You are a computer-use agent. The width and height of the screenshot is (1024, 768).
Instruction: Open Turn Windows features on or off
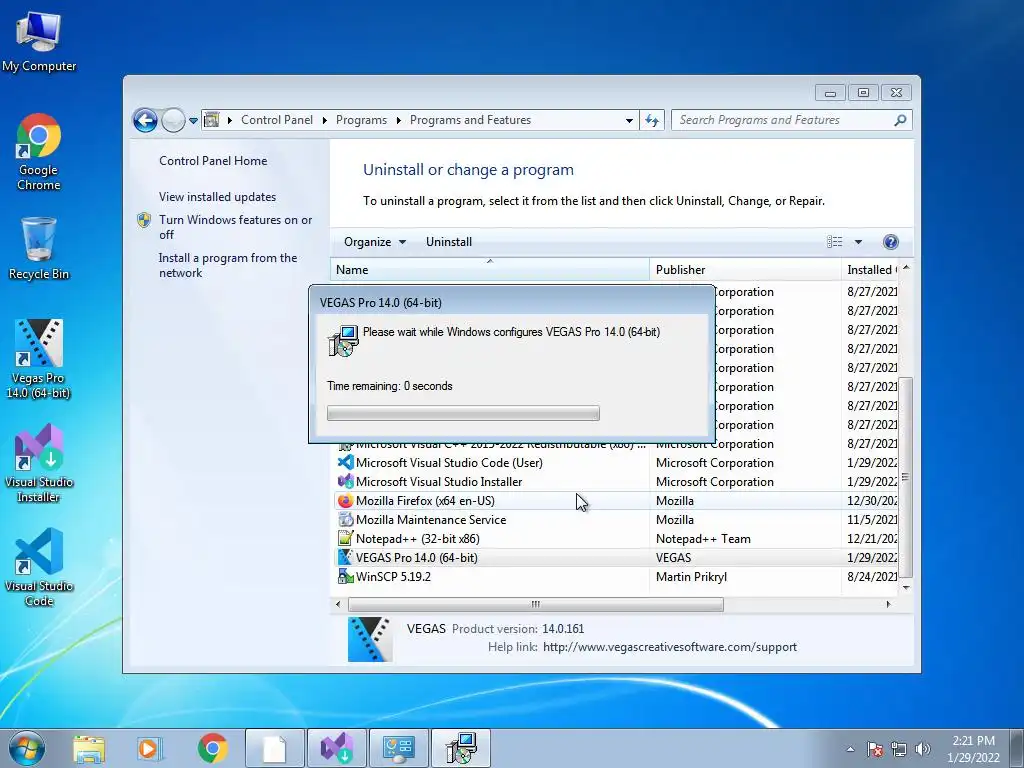click(235, 227)
